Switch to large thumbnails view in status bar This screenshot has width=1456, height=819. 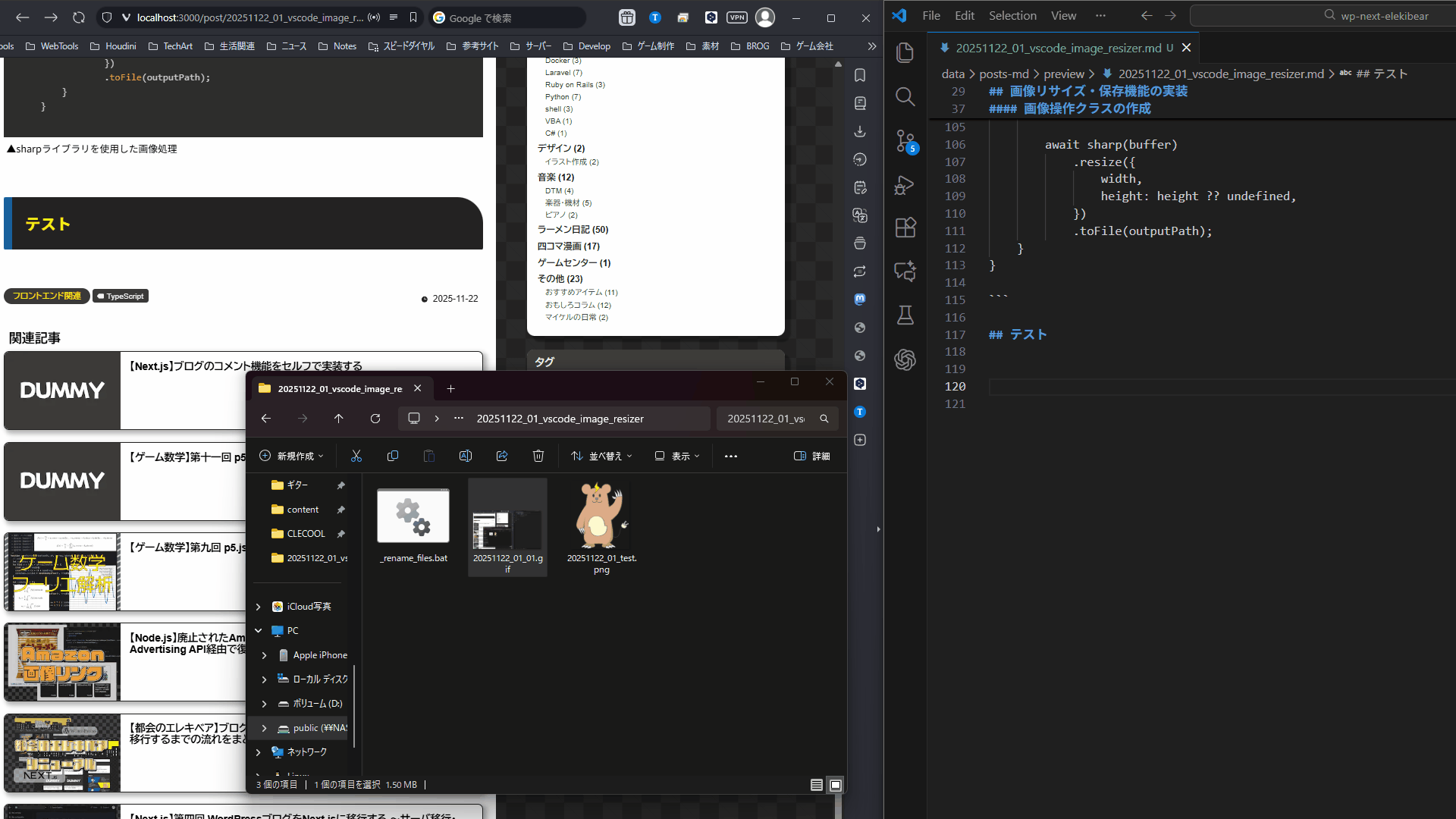[836, 785]
